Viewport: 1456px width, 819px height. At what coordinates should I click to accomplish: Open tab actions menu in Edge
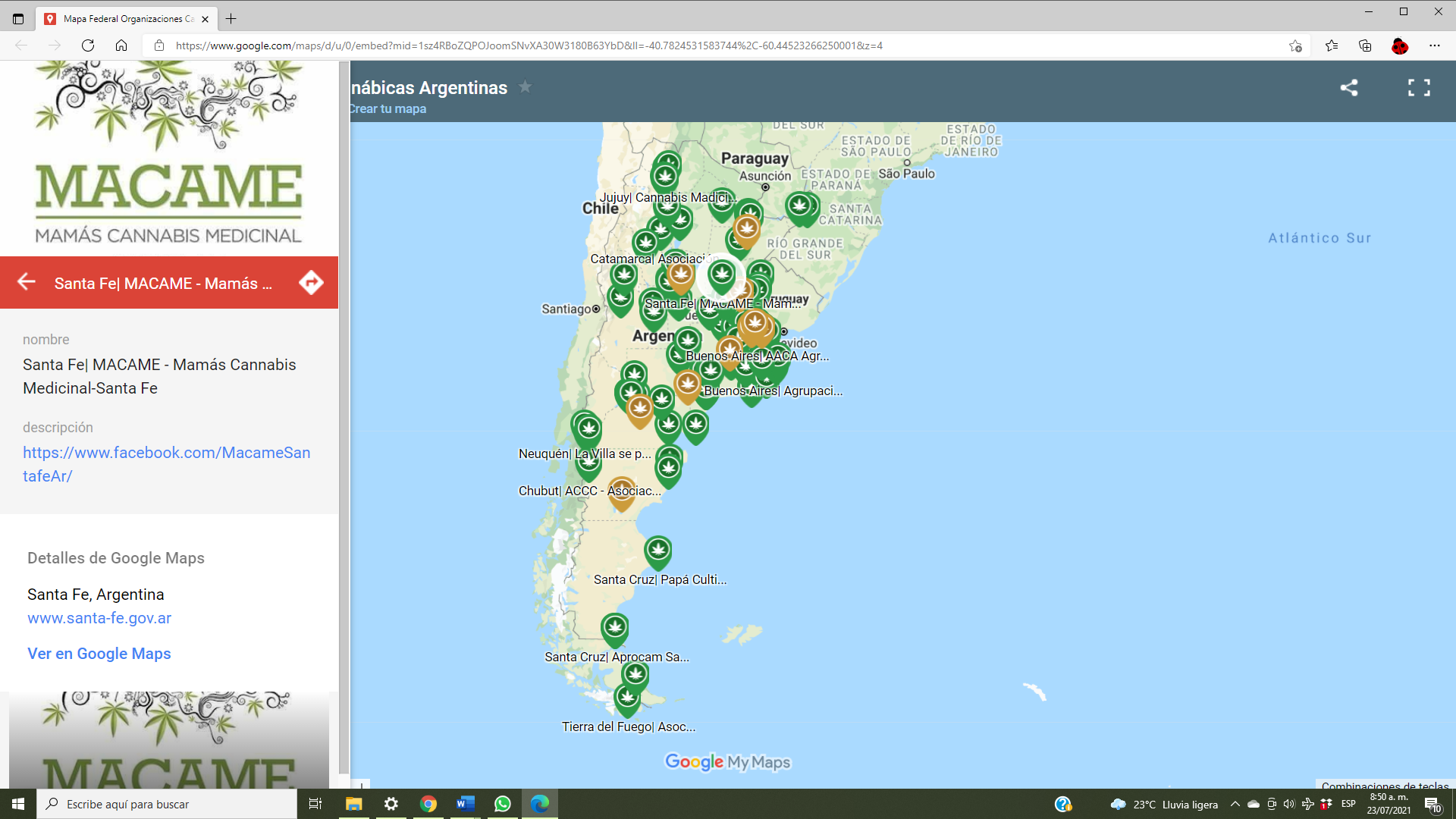click(x=18, y=19)
